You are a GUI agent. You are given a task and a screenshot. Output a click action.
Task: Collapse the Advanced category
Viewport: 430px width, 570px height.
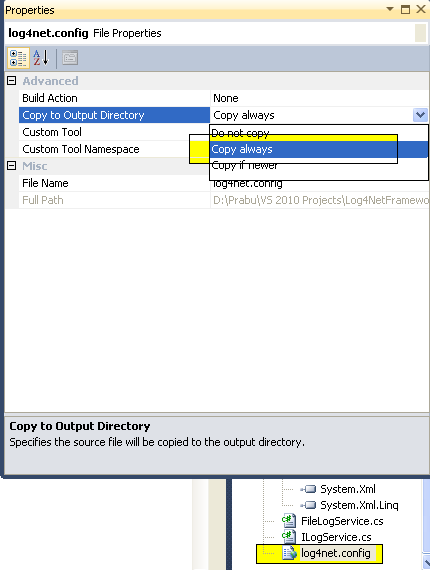pos(12,81)
